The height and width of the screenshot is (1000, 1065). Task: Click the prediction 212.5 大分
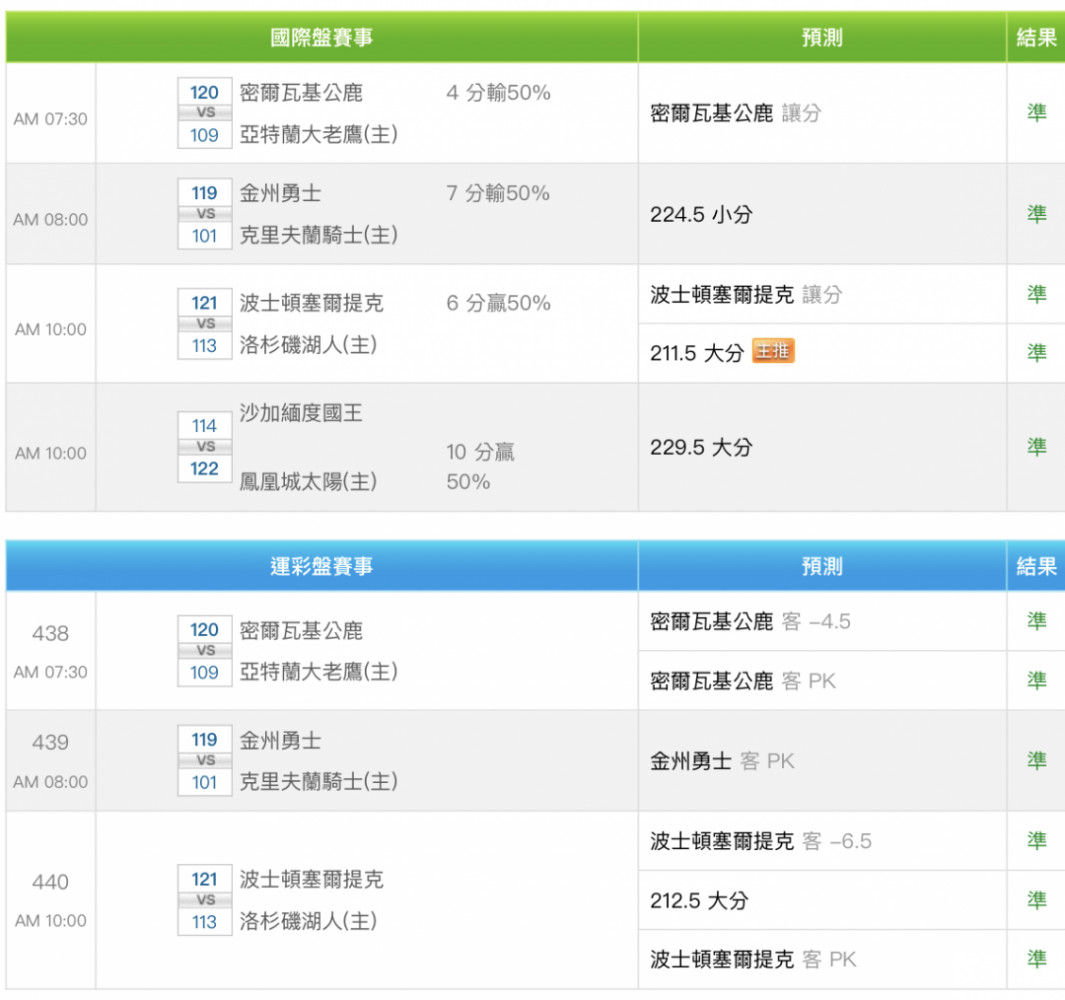pos(700,901)
